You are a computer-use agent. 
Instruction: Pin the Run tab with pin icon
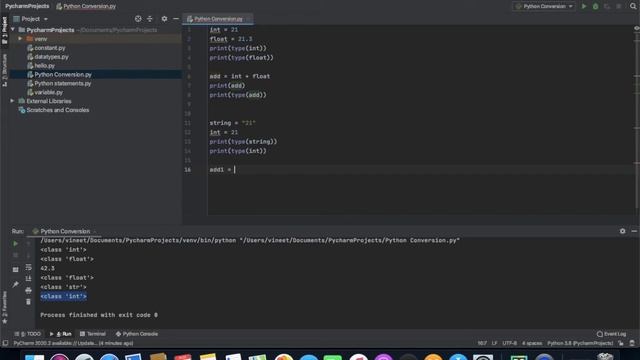[16, 284]
